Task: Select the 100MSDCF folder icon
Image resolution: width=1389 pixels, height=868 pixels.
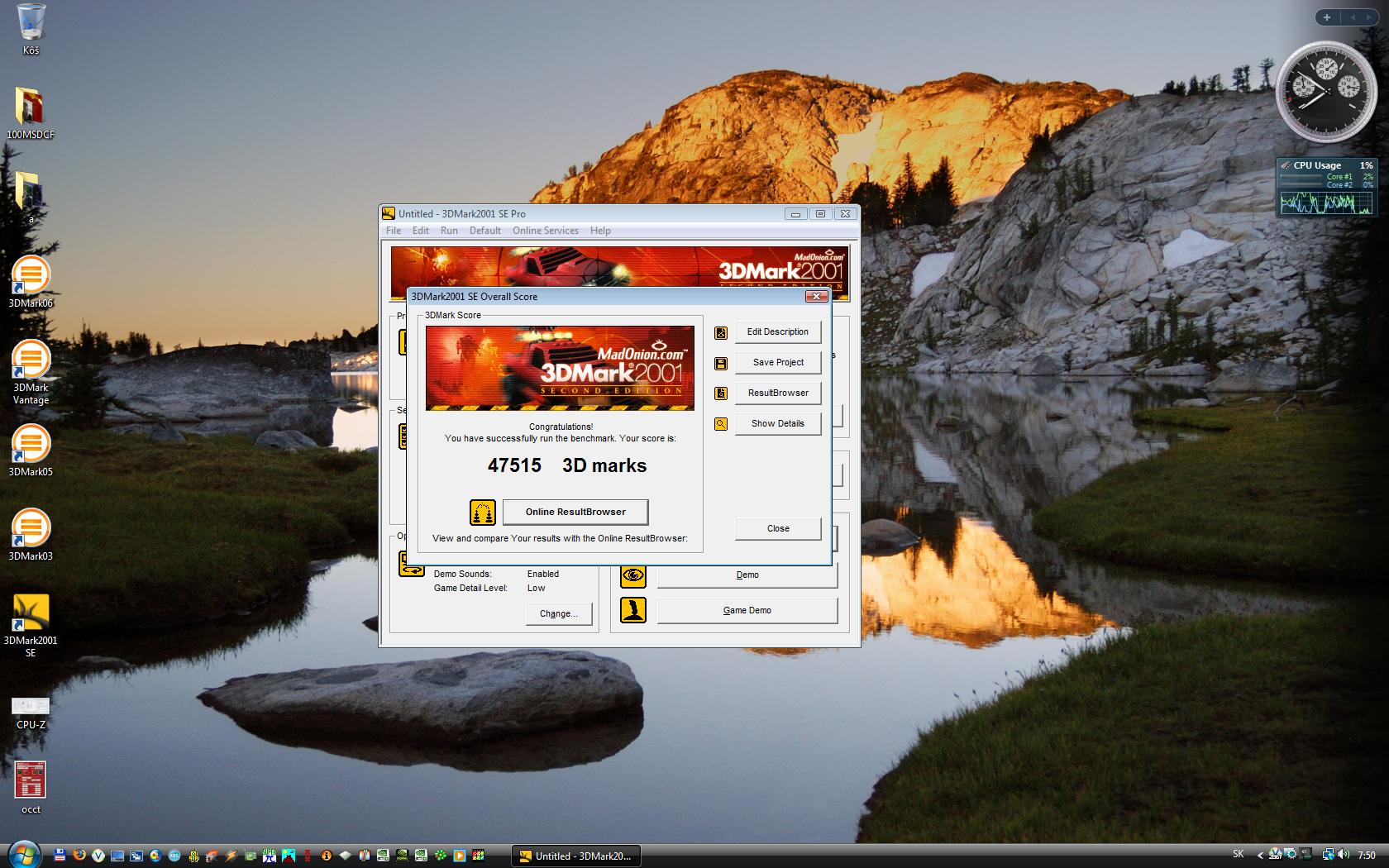Action: point(31,113)
